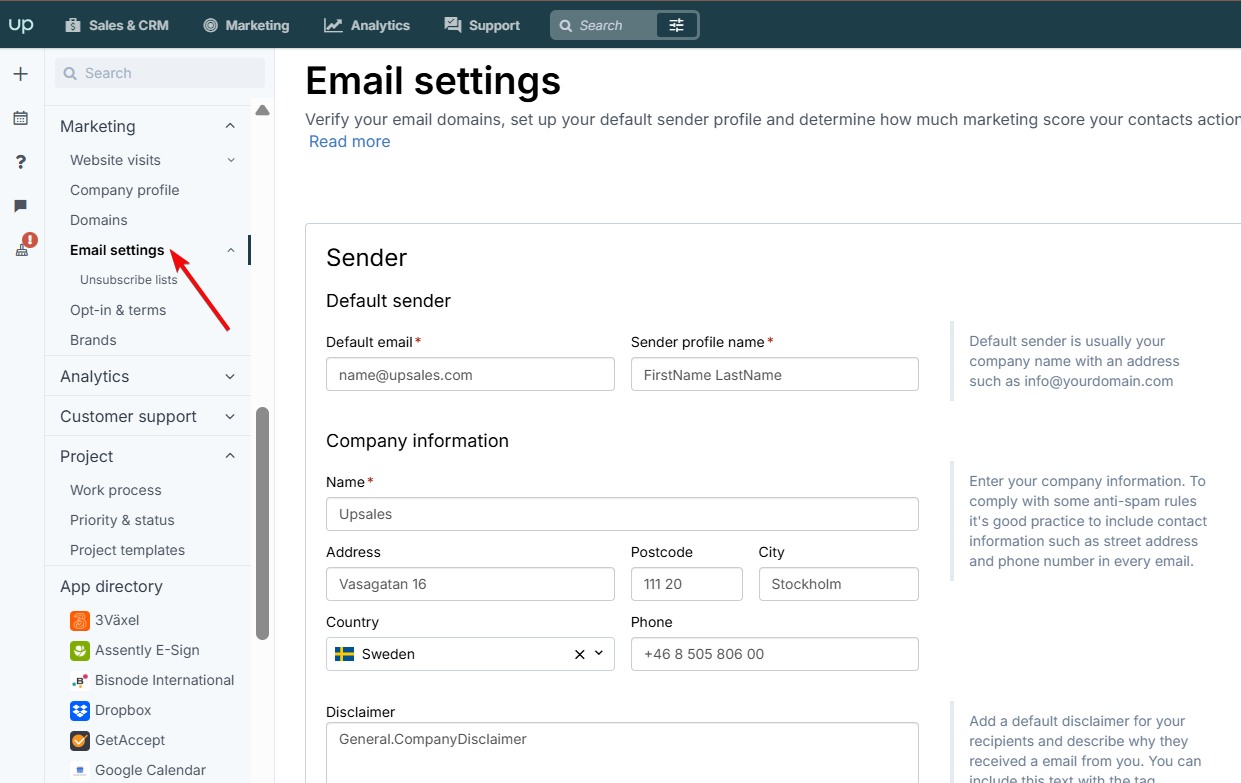
Task: Click the question mark help icon
Action: [20, 162]
